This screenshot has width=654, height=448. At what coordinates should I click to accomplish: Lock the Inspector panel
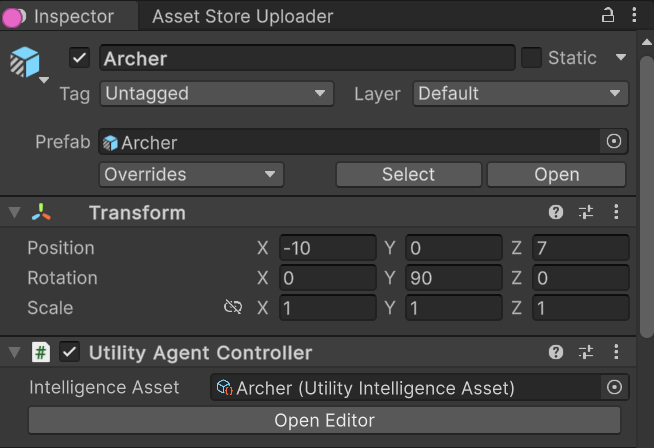tap(608, 16)
